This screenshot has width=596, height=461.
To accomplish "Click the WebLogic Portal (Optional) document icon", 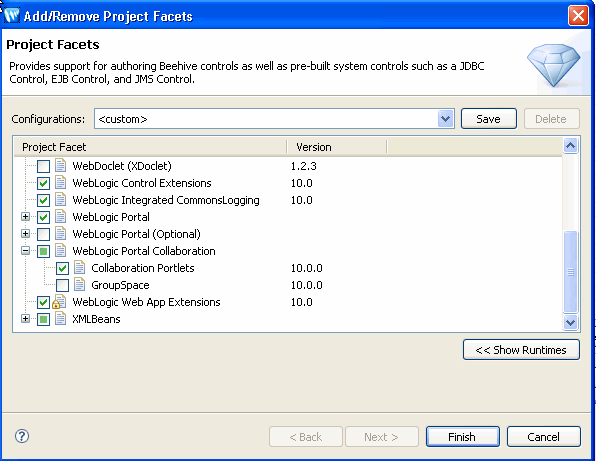I will (60, 233).
